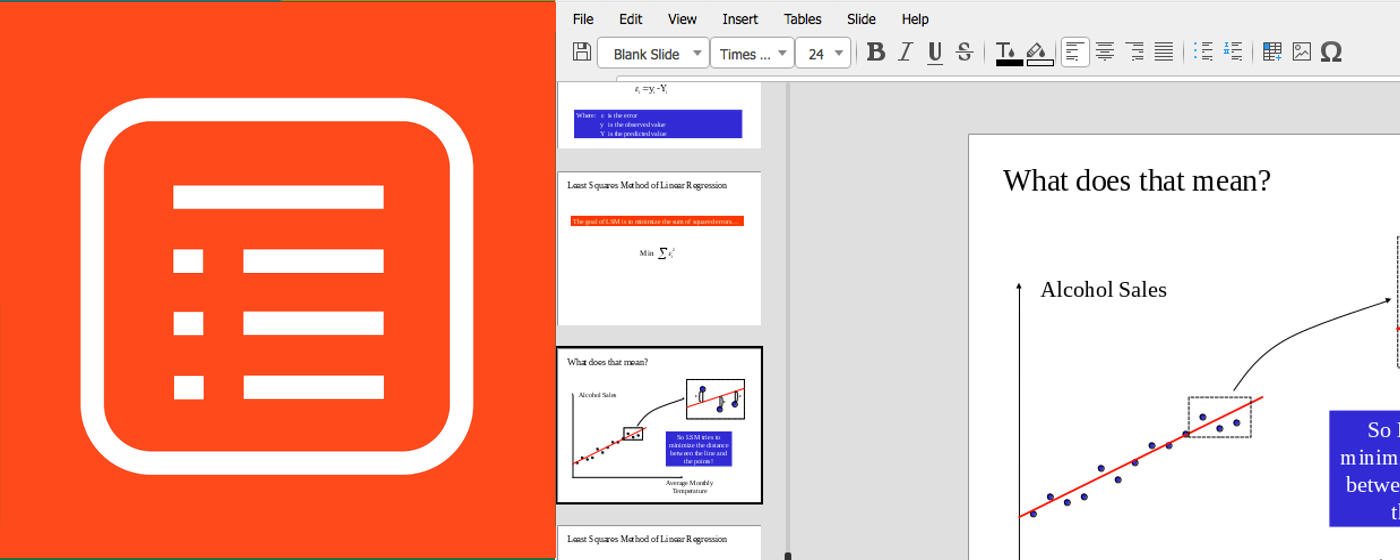Open the File menu
1400x560 pixels.
pyautogui.click(x=583, y=19)
